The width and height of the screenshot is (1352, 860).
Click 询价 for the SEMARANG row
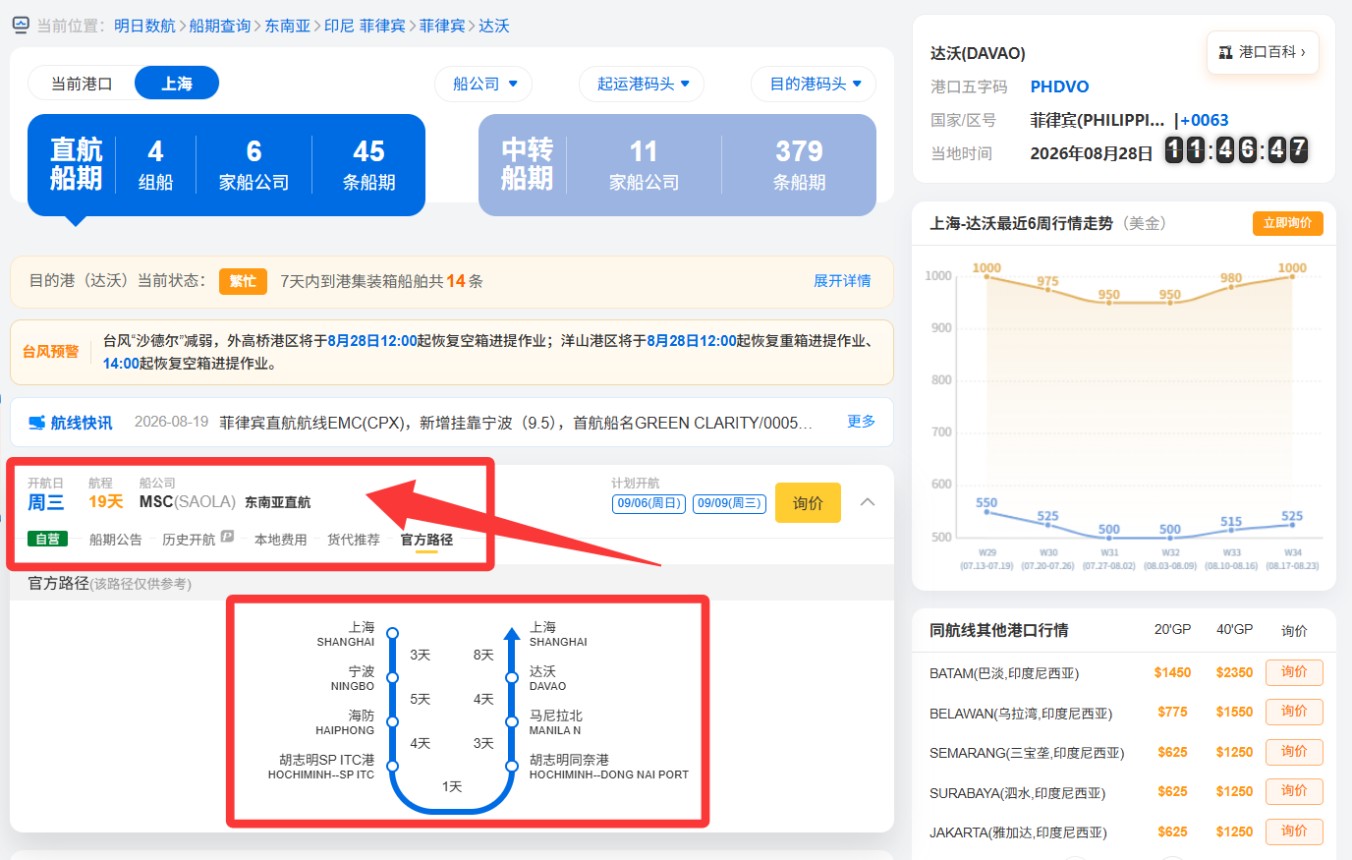[x=1294, y=752]
